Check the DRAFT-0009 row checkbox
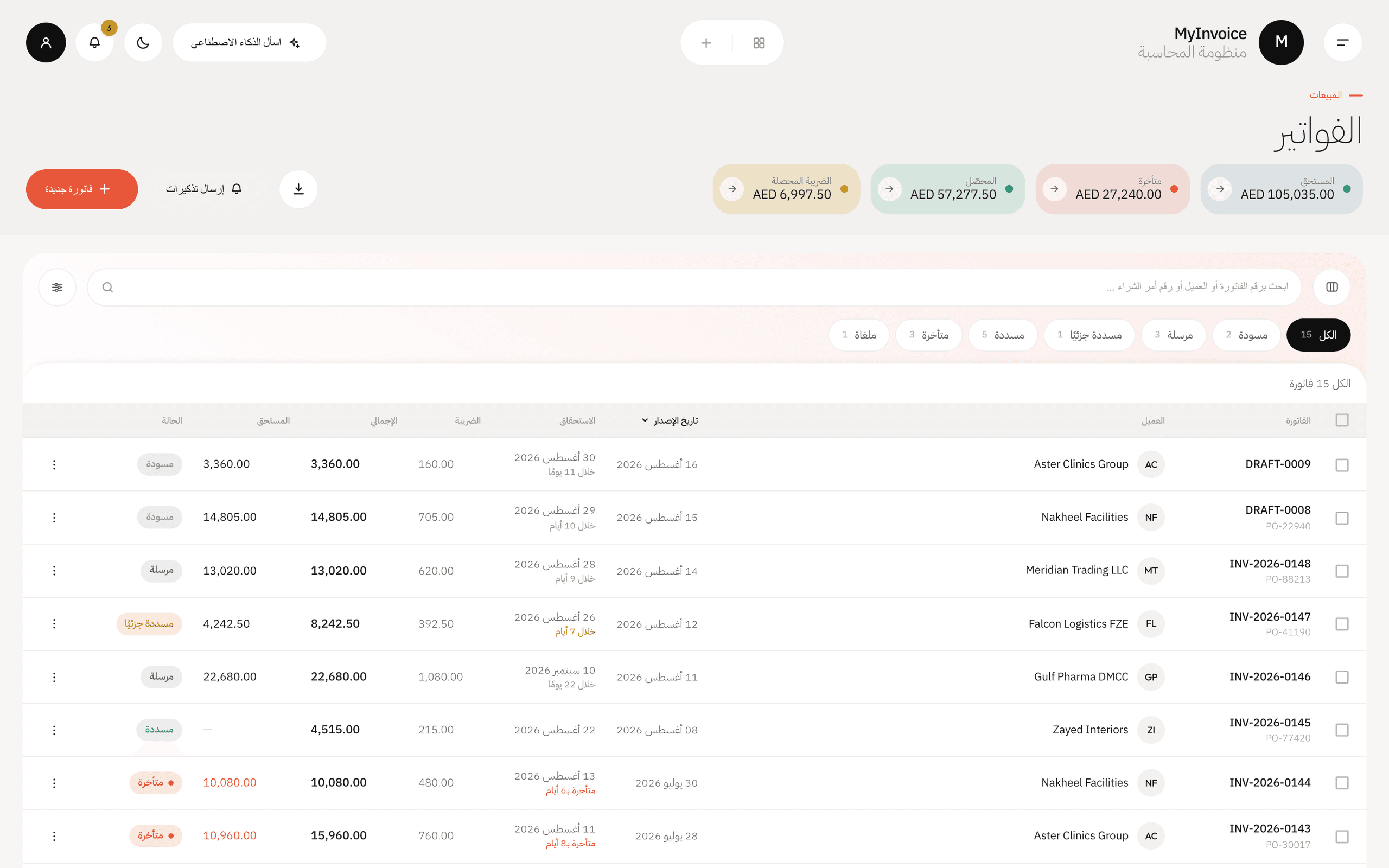Screen dimensions: 1389x868 tap(1342, 465)
